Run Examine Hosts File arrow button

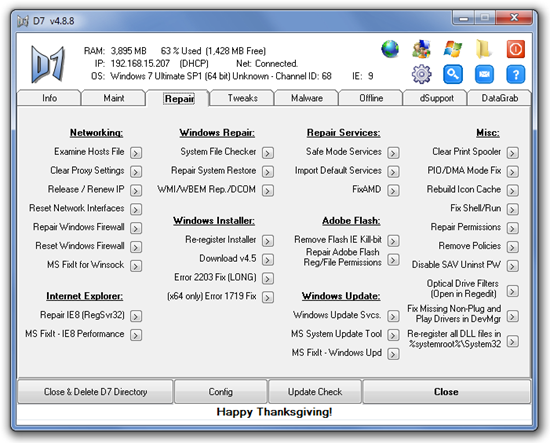coord(136,153)
